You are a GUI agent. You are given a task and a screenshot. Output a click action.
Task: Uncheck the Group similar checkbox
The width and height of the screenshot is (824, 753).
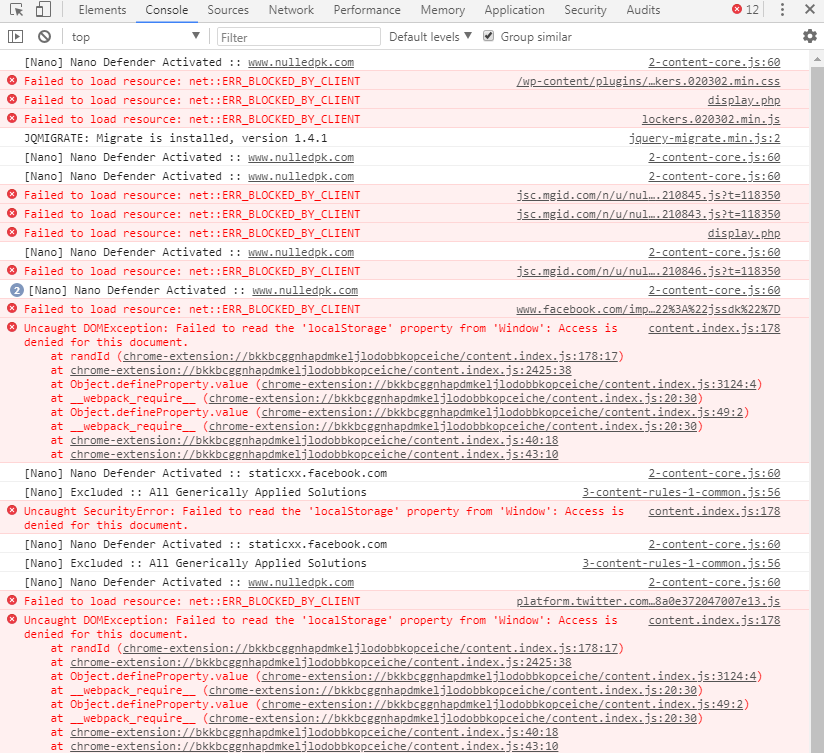pyautogui.click(x=489, y=36)
